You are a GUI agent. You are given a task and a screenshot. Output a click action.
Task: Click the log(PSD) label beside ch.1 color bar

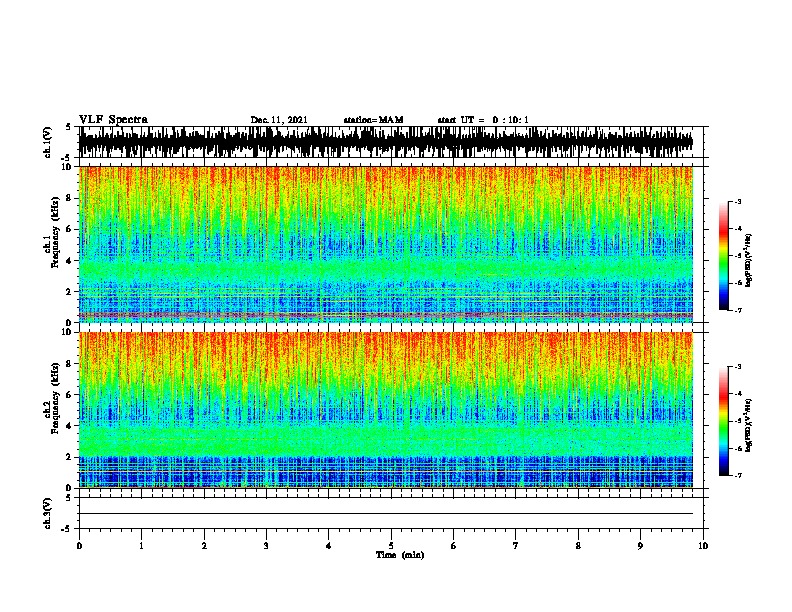click(x=749, y=260)
